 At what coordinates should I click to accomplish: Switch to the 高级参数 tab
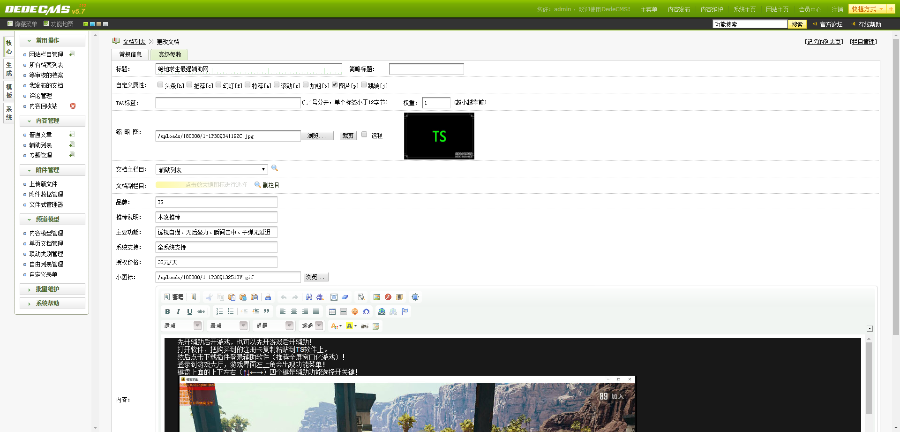coord(169,55)
